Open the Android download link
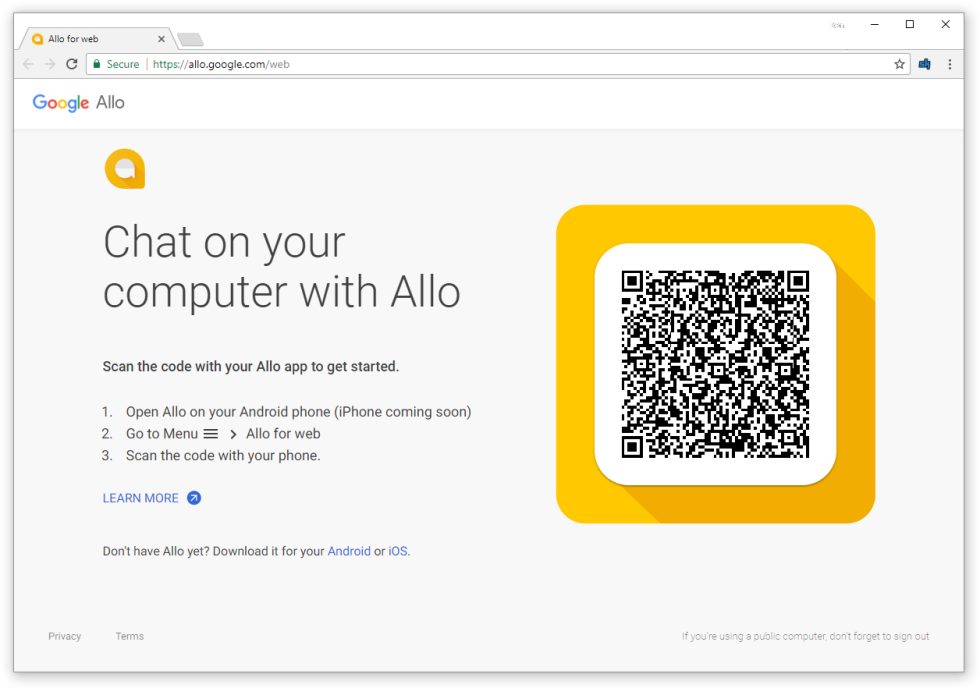980x688 pixels. pos(349,551)
